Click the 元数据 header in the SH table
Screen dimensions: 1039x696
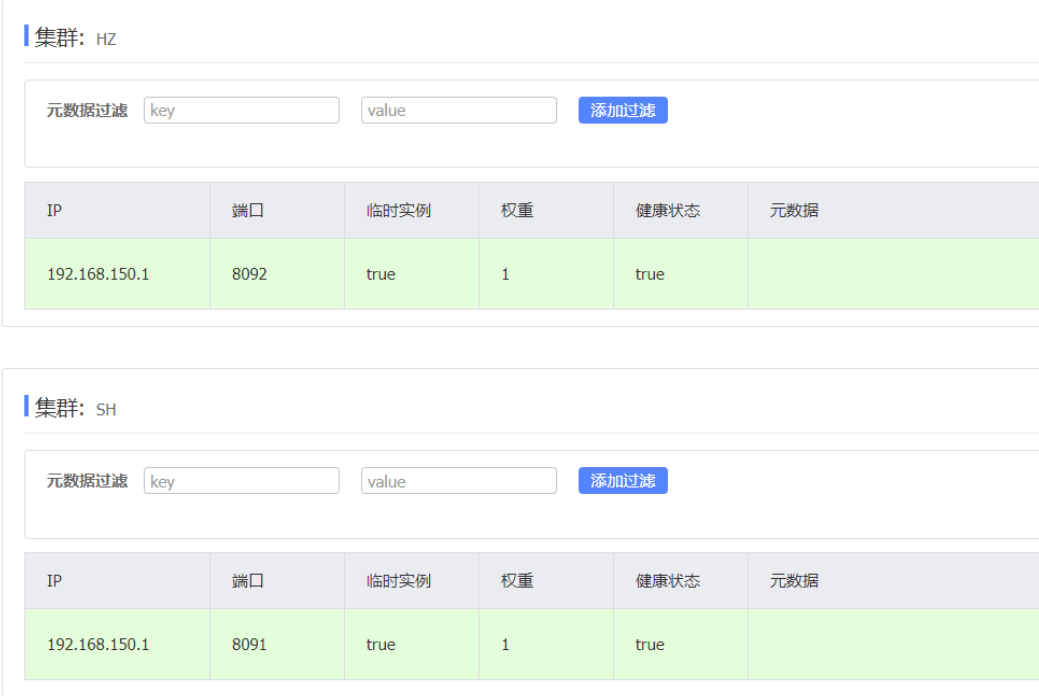tap(794, 581)
